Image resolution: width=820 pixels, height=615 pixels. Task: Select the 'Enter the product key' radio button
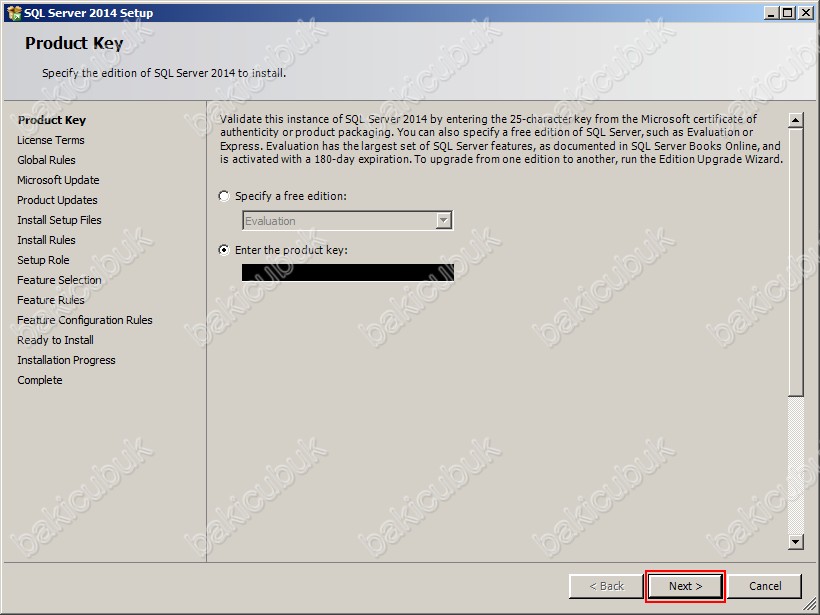point(224,250)
